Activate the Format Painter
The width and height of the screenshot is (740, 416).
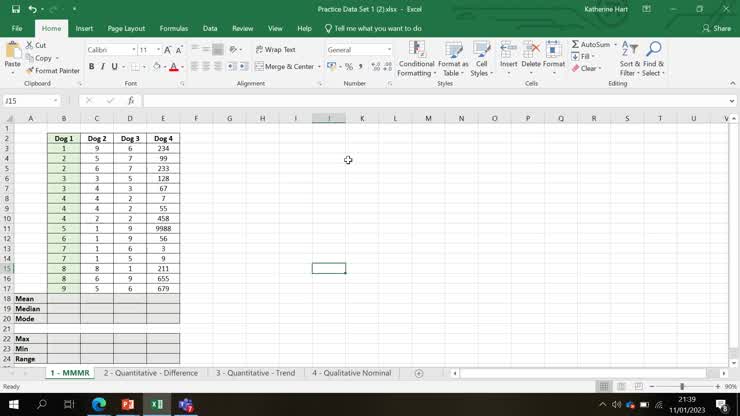click(x=52, y=71)
